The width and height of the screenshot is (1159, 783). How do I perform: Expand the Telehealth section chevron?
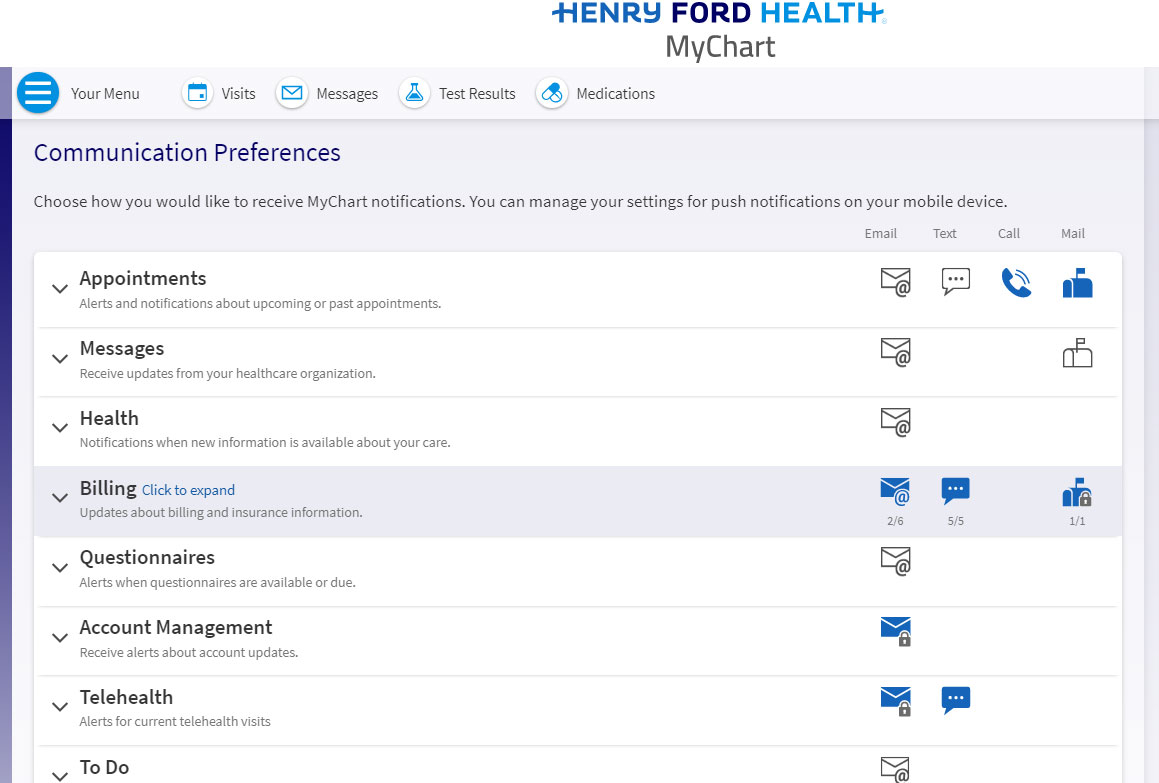[60, 707]
